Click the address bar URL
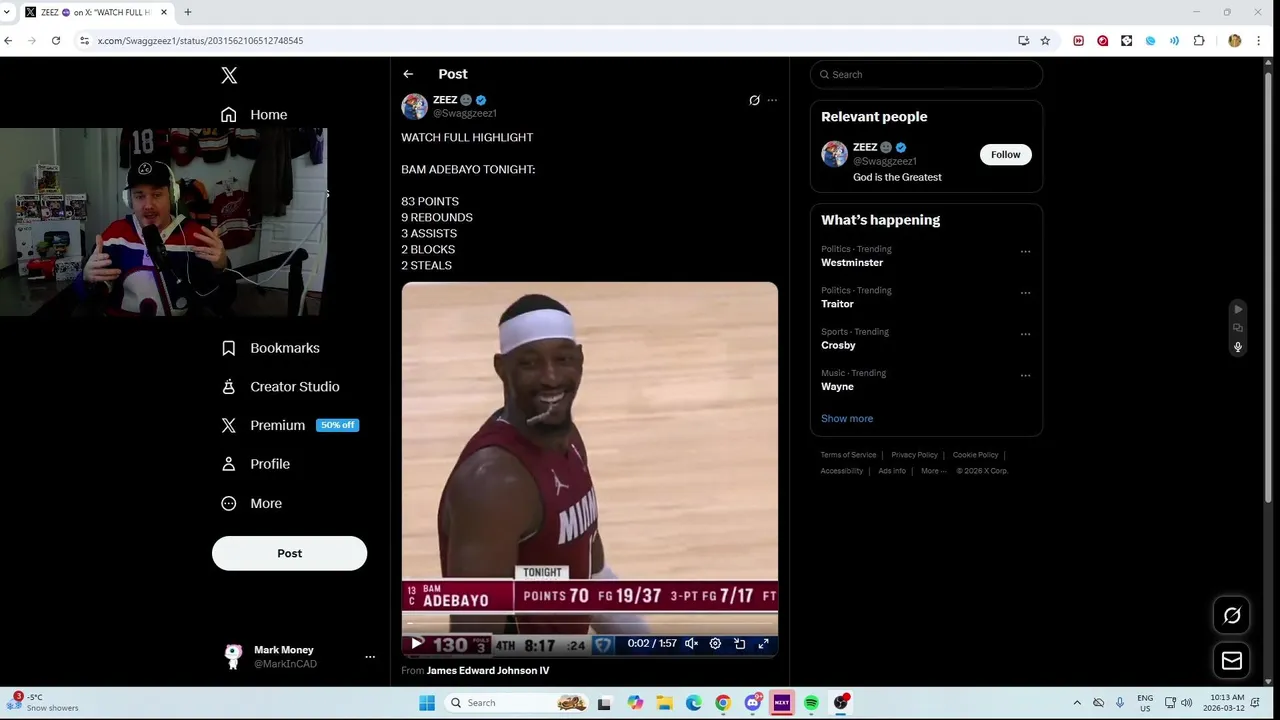The height and width of the screenshot is (720, 1280). (200, 41)
